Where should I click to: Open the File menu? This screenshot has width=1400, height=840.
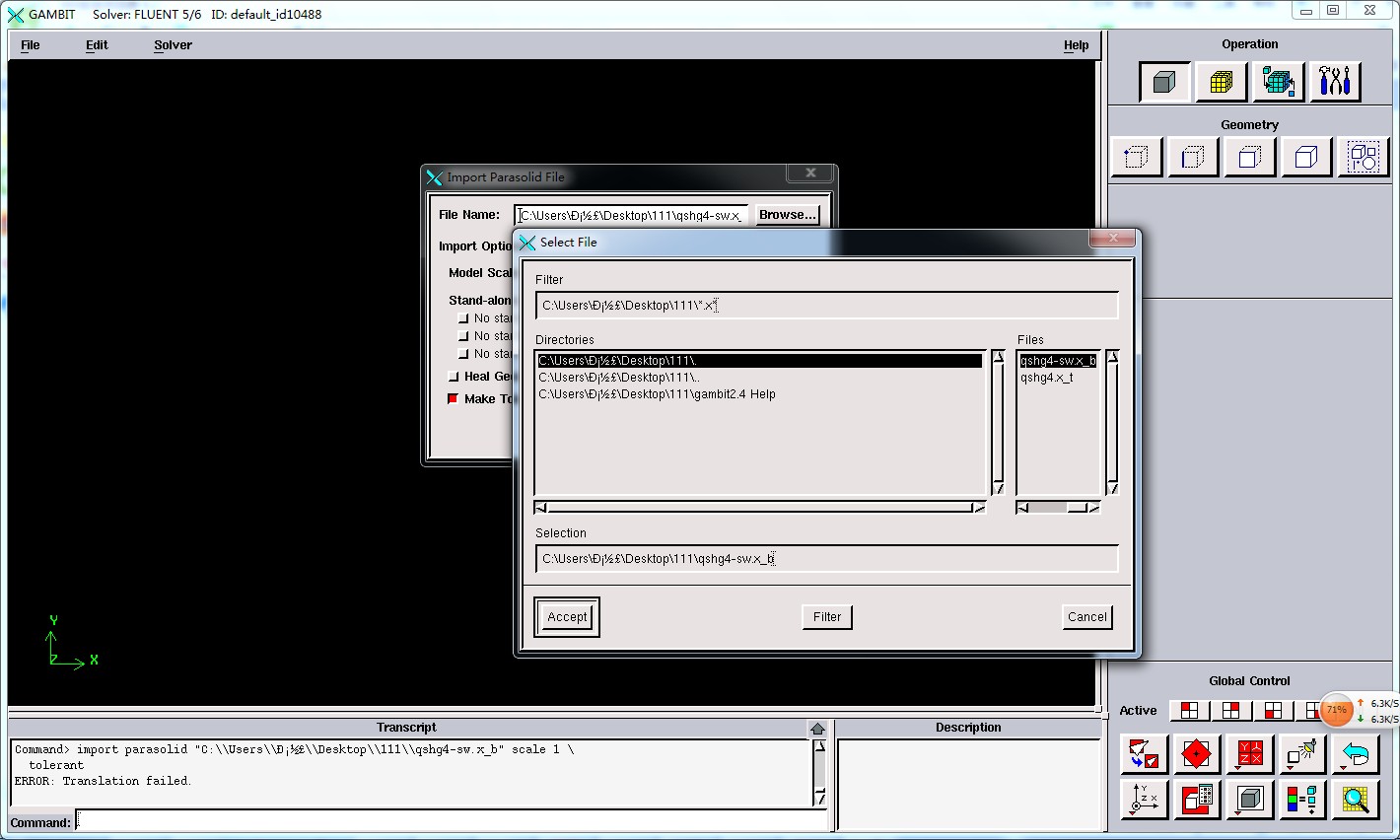(31, 45)
